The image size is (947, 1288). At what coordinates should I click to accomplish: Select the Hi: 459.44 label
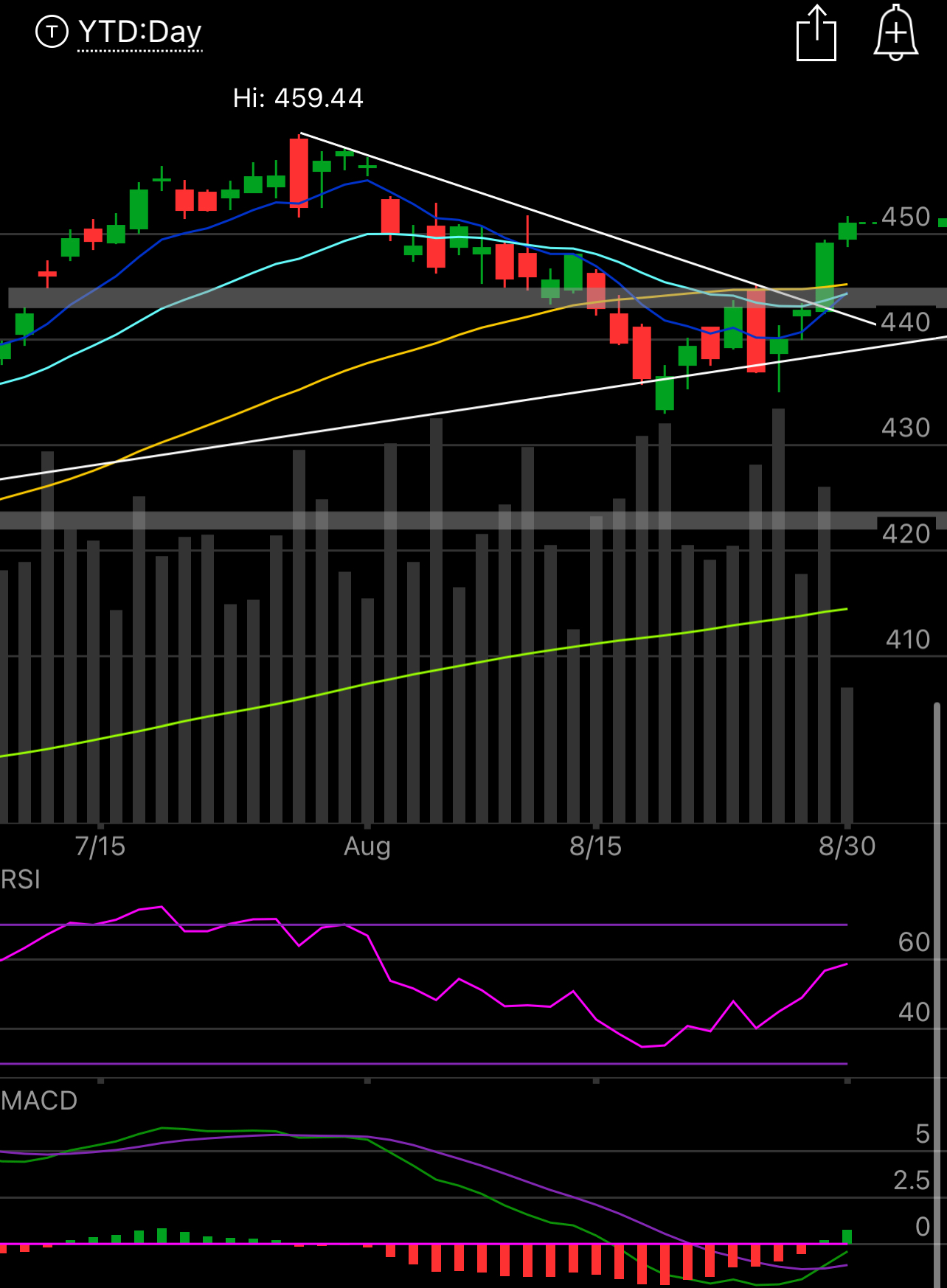click(298, 98)
